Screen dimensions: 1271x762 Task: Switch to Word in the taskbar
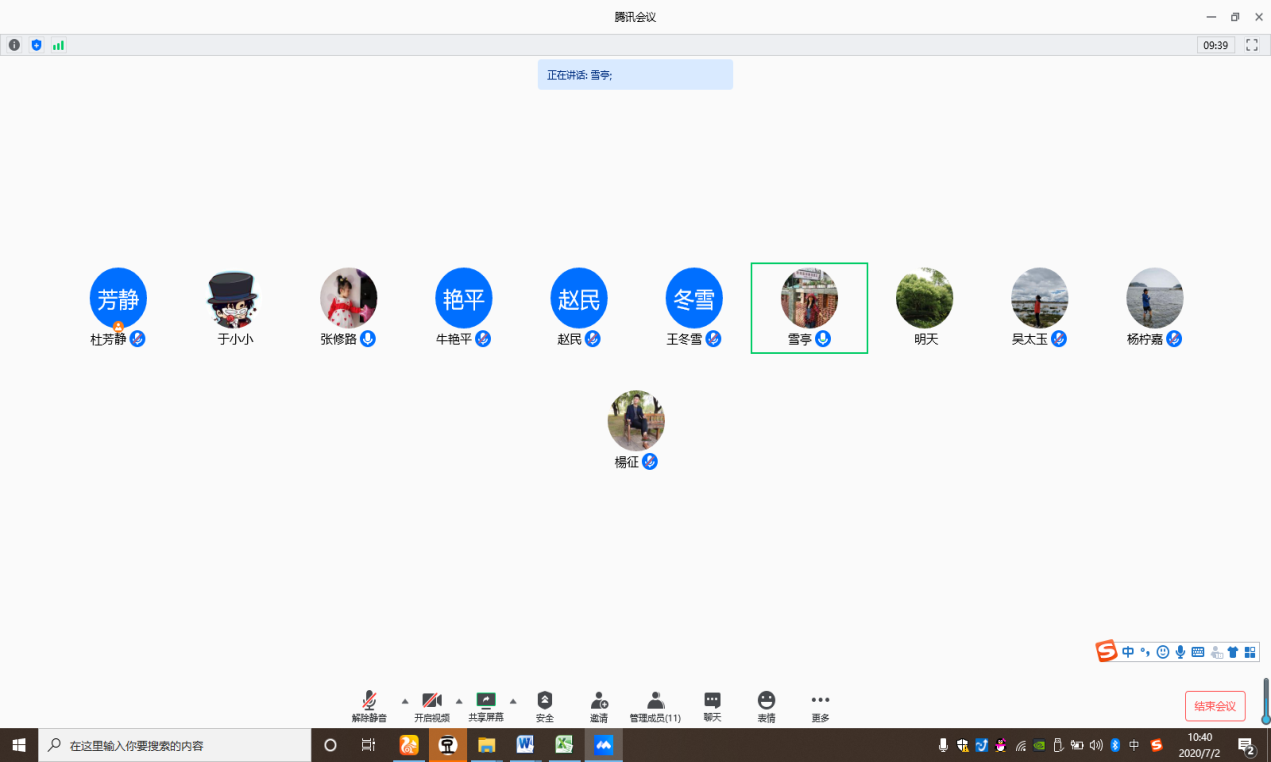(526, 745)
